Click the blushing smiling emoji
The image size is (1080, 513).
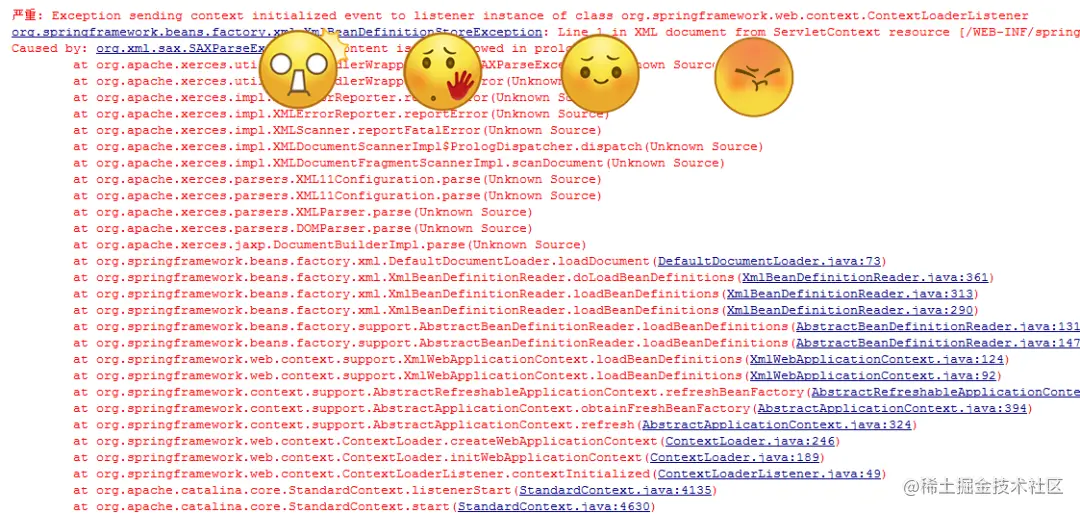coord(600,73)
